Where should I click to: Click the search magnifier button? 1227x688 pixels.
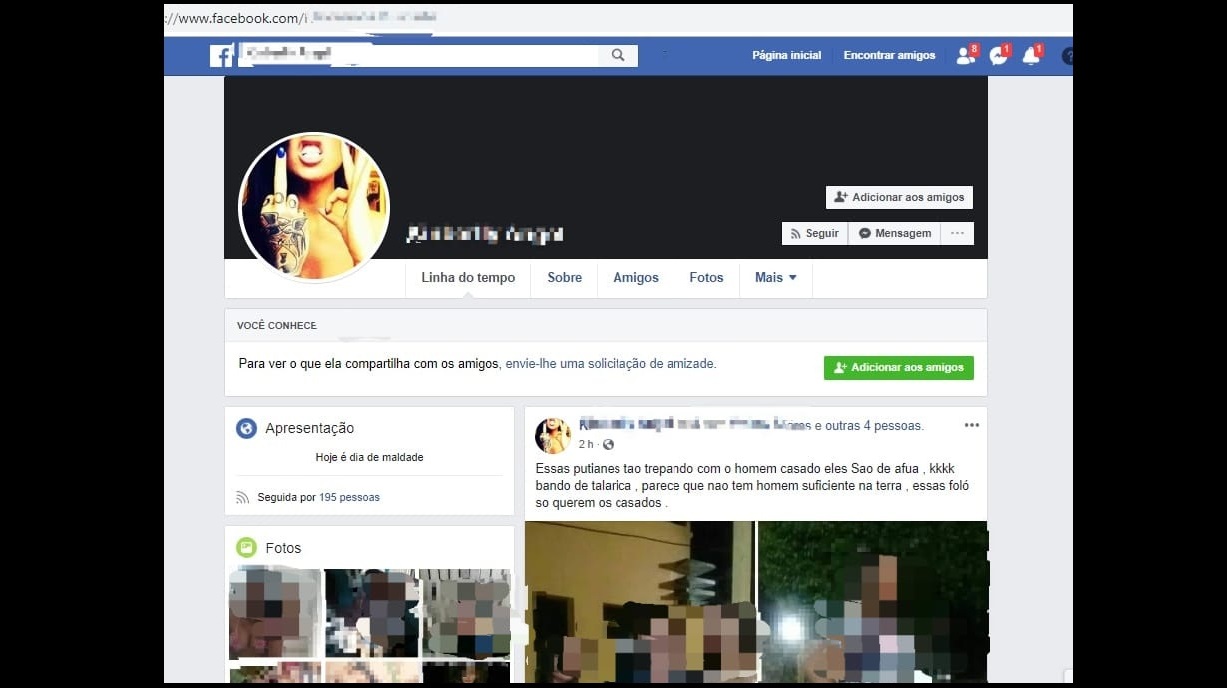click(618, 56)
